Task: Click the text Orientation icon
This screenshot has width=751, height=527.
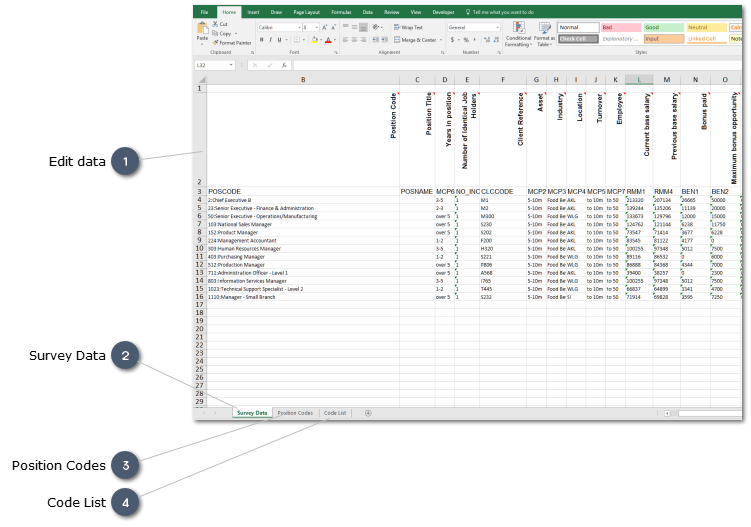Action: pyautogui.click(x=376, y=27)
